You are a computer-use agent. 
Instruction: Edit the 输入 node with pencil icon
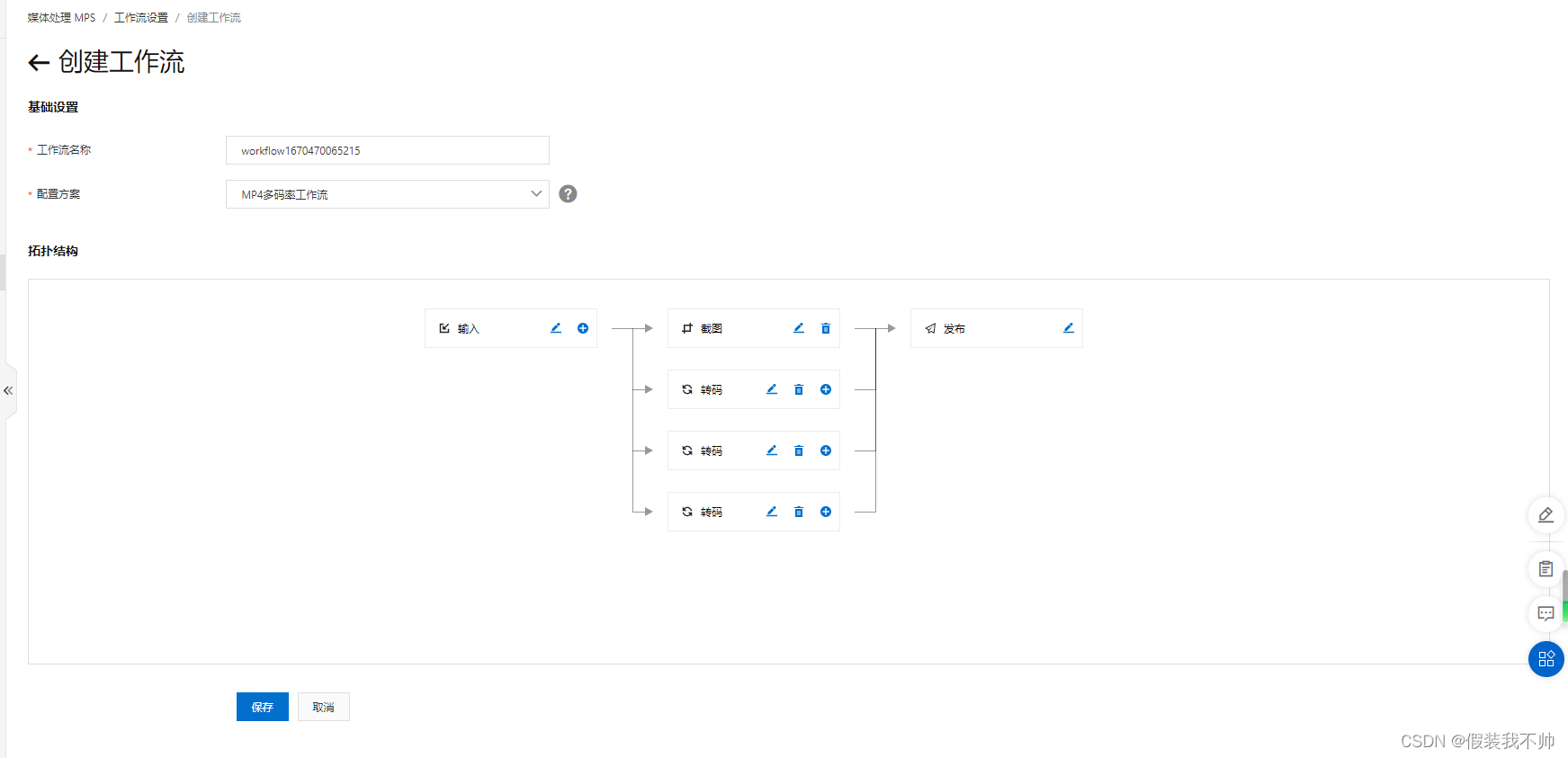pos(556,328)
